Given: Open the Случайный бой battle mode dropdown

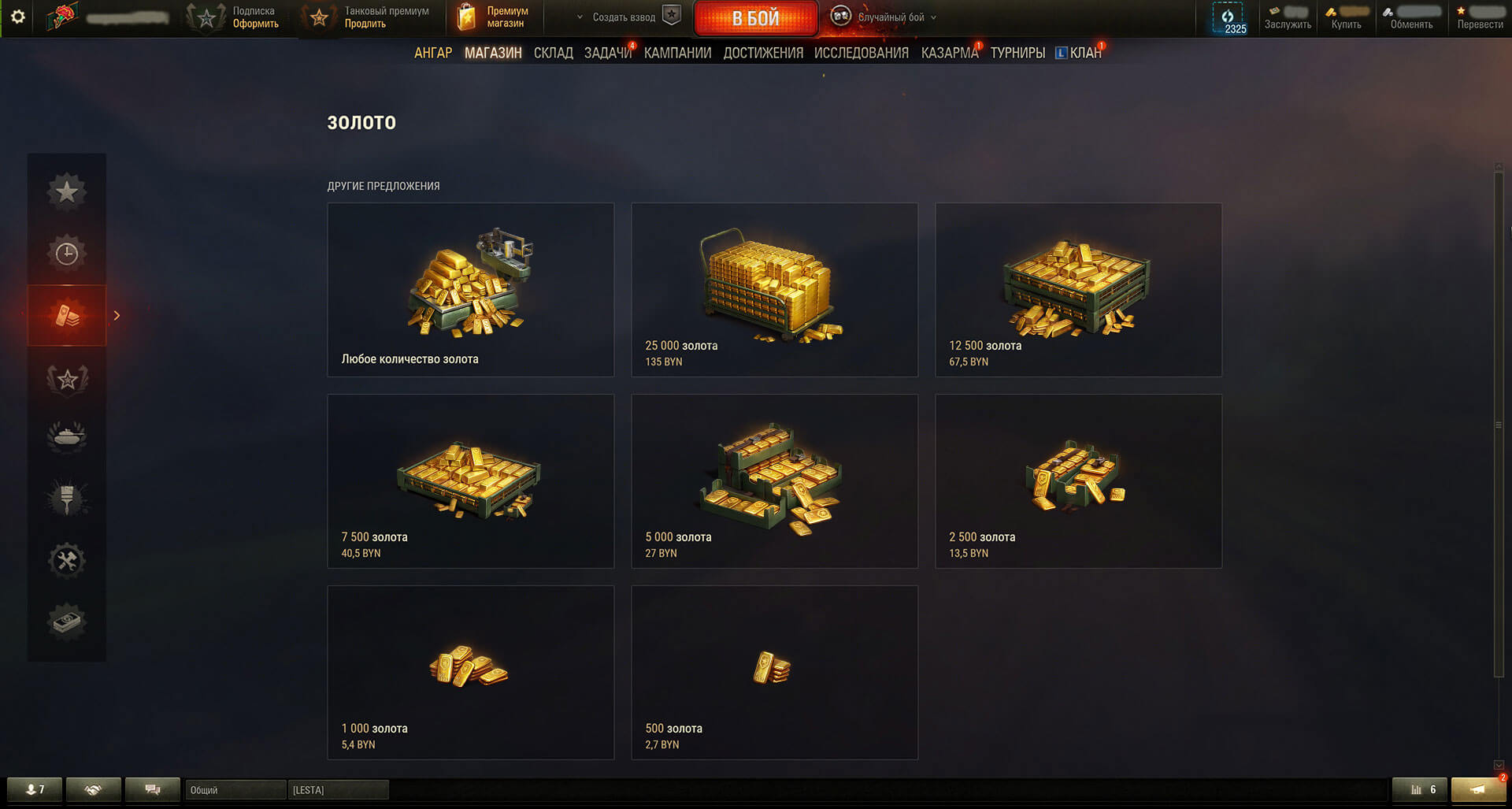Looking at the screenshot, I should coord(889,17).
